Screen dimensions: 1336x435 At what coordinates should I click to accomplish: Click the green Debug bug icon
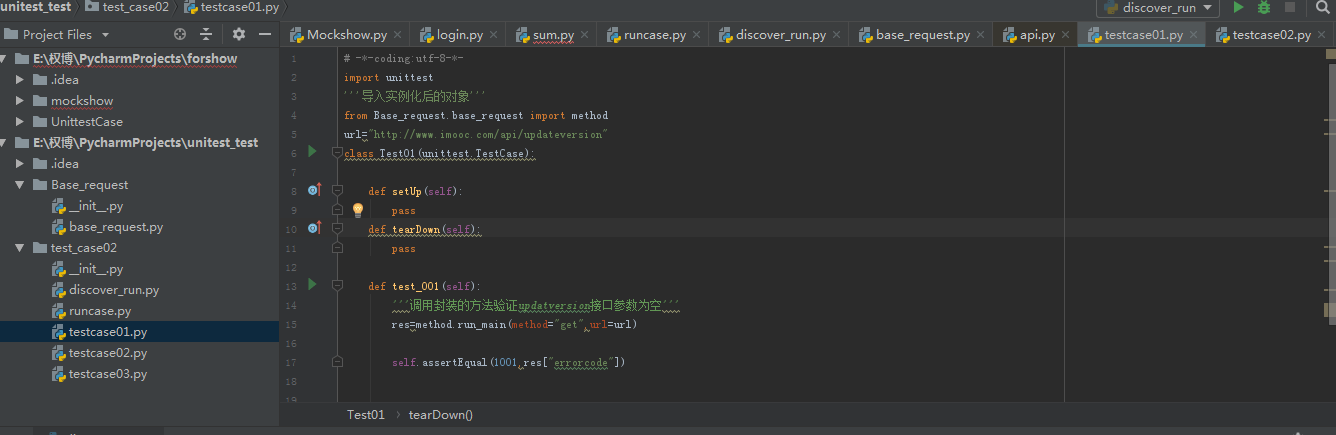pos(1264,7)
